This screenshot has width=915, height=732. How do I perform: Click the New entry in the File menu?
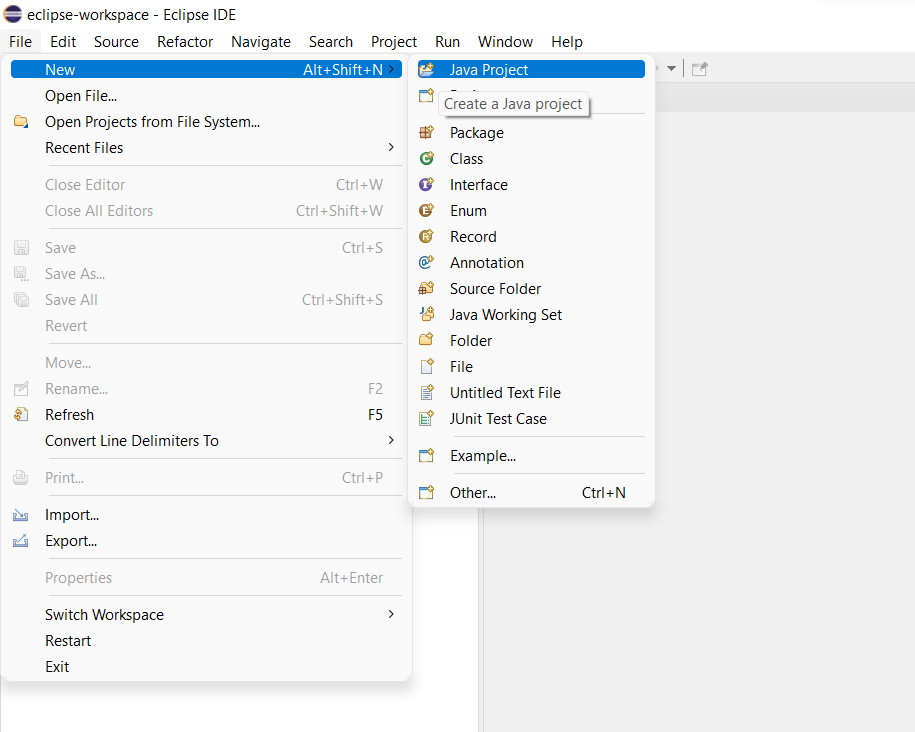click(x=207, y=69)
